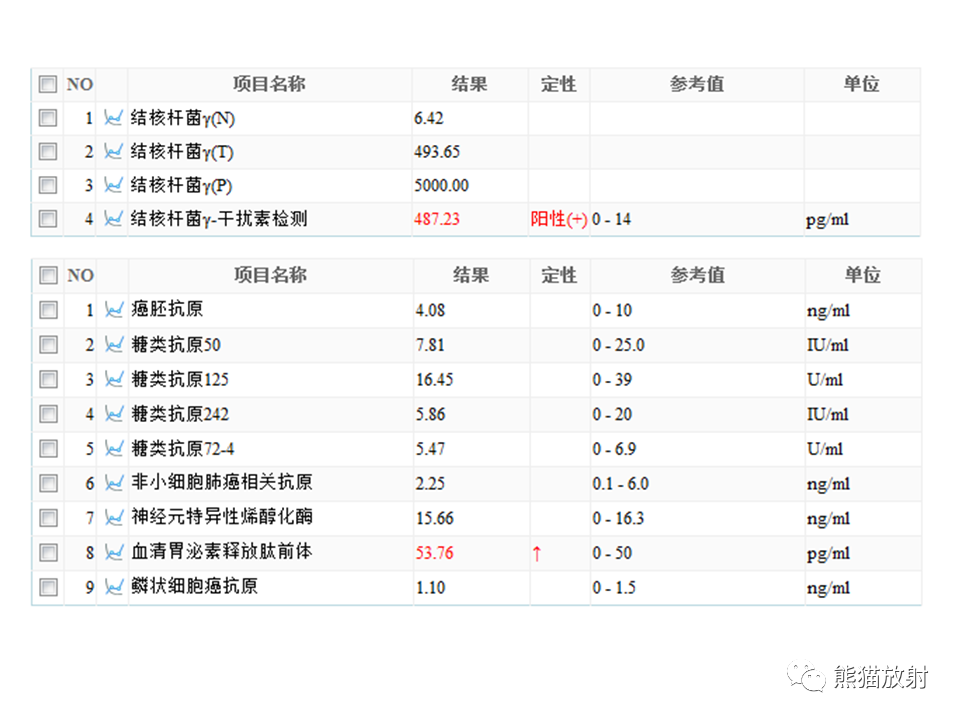Check the box for 结核杆菌γ(P) row
The width and height of the screenshot is (960, 720).
point(48,185)
